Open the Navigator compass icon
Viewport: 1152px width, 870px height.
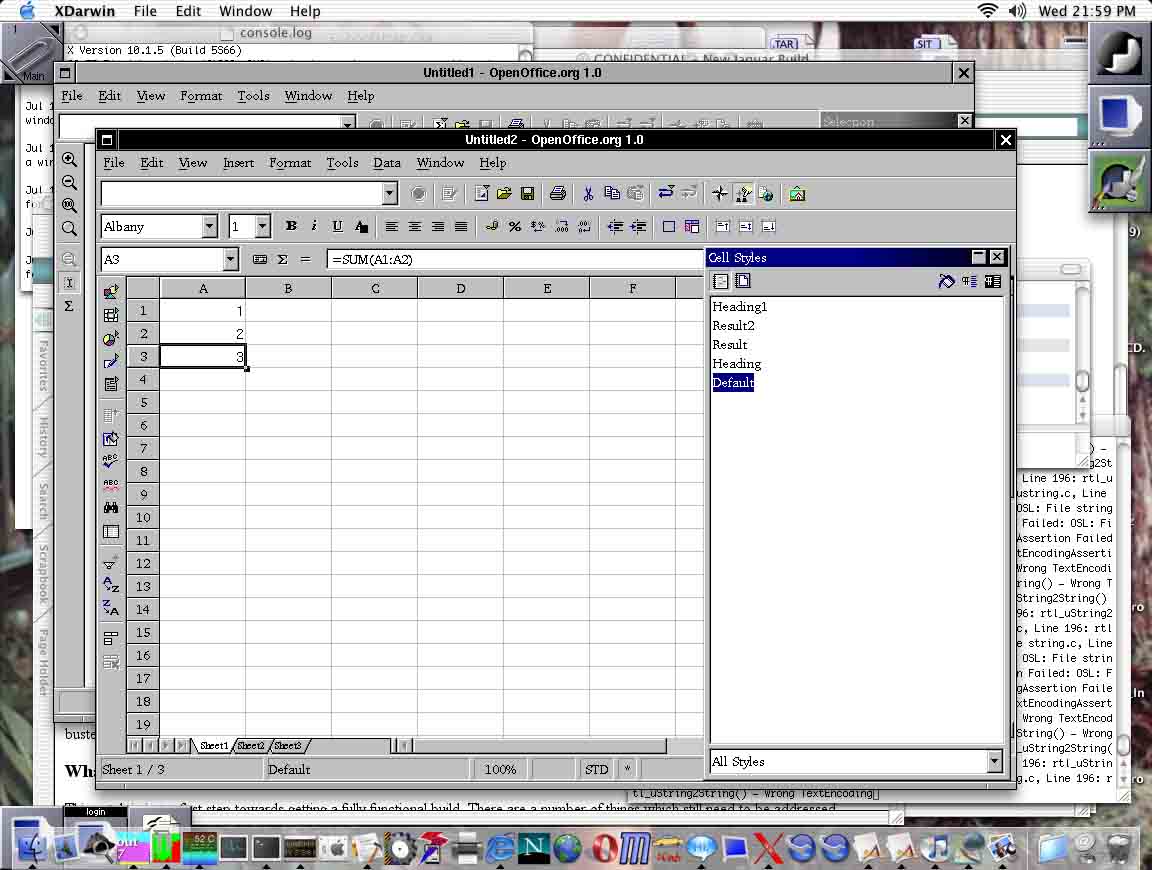[x=720, y=194]
